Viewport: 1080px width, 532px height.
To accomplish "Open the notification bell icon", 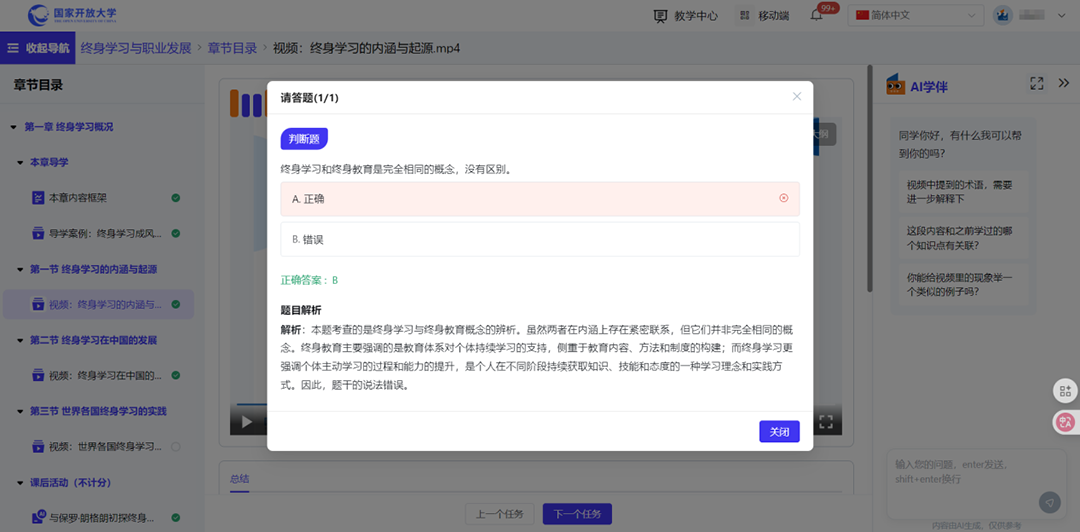I will click(x=816, y=15).
